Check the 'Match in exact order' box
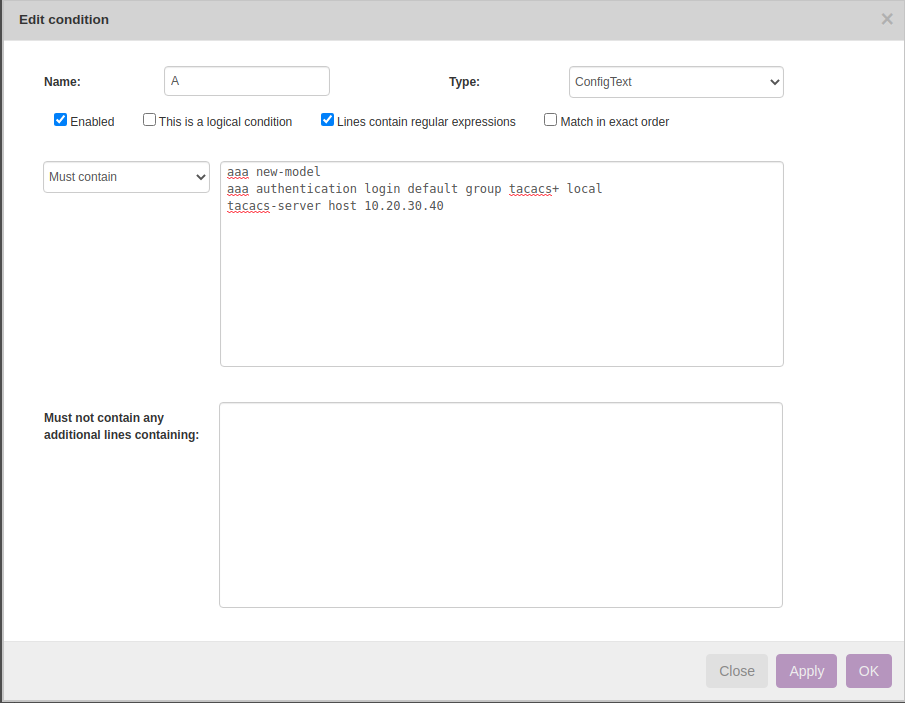Screen dimensions: 905x703 pos(550,120)
